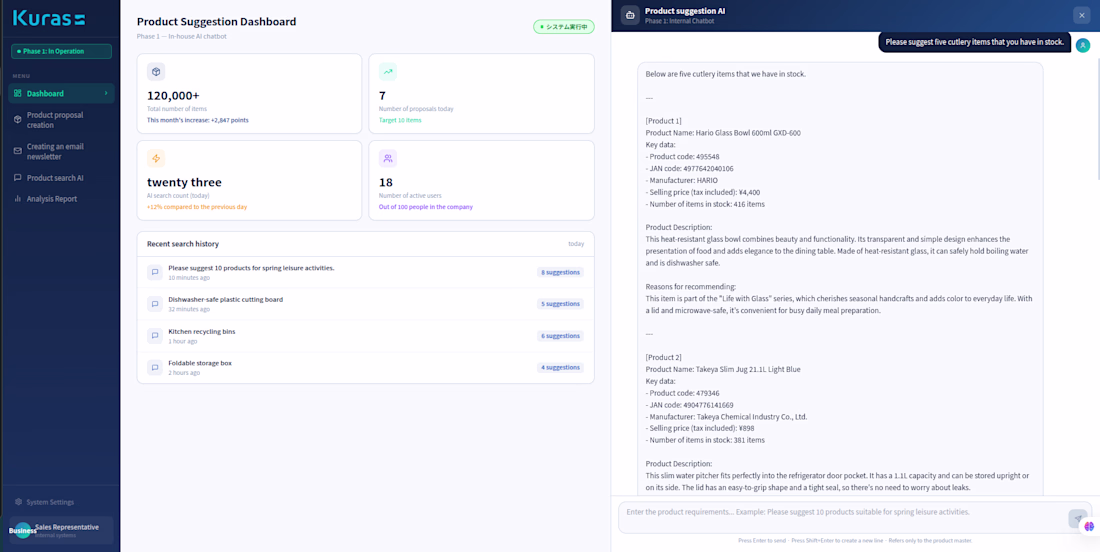Click the total items box icon

coord(156,72)
